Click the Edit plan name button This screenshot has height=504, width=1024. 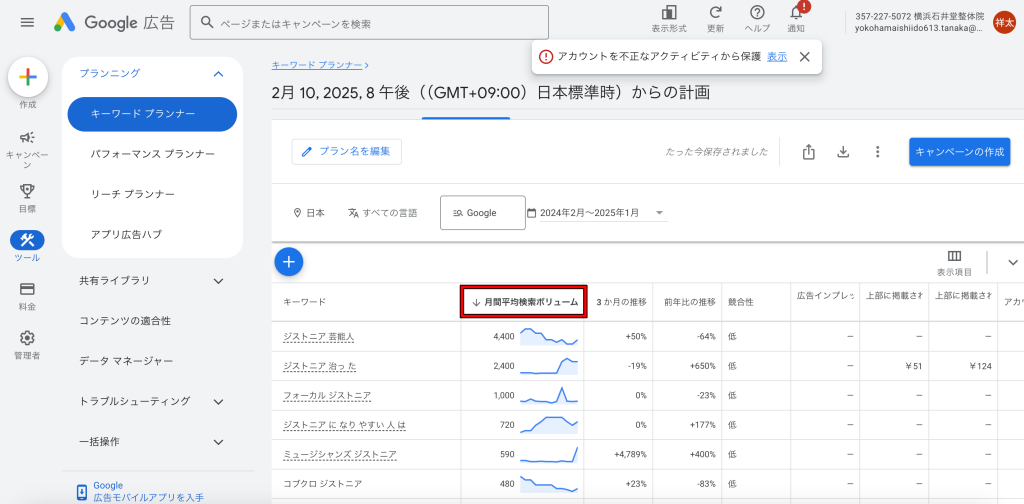point(346,152)
